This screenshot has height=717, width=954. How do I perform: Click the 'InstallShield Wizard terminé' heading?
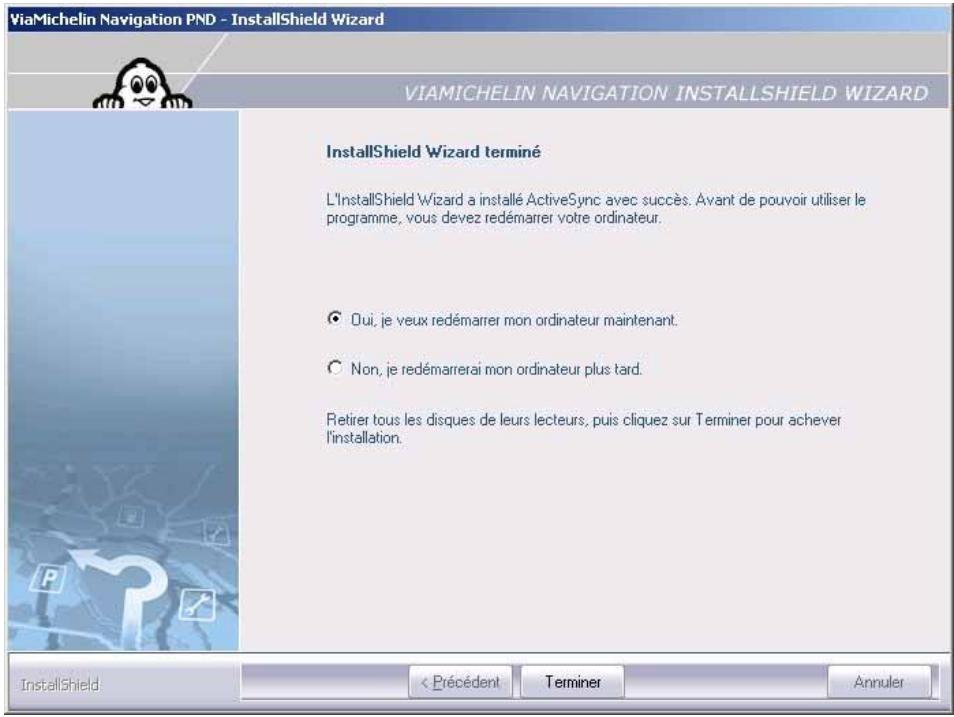coord(433,152)
